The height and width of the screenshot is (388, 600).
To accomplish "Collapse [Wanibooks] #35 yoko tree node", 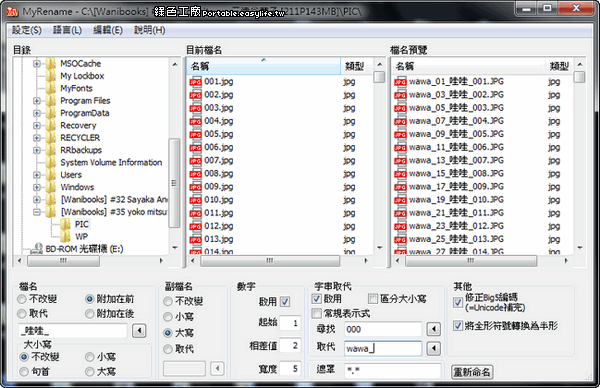I will click(x=37, y=212).
